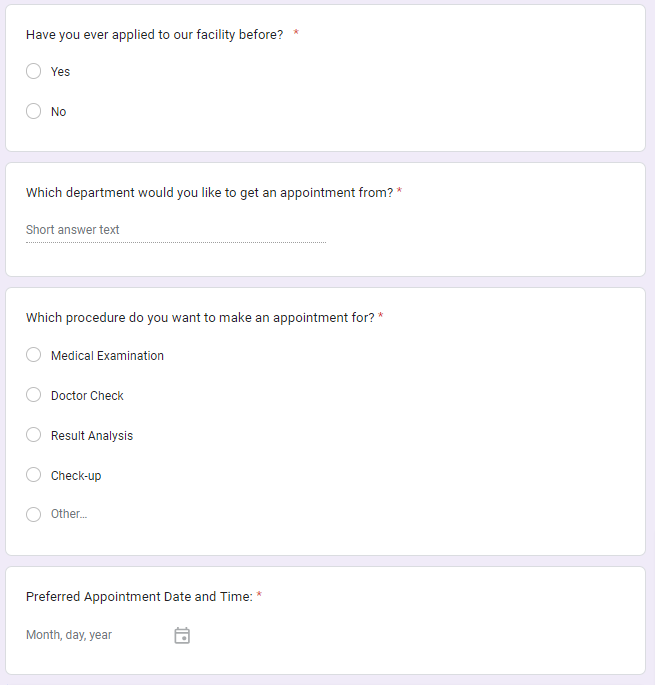Viewport: 655px width, 685px height.
Task: Click the 'applied to our facility before' question title
Action: [154, 34]
